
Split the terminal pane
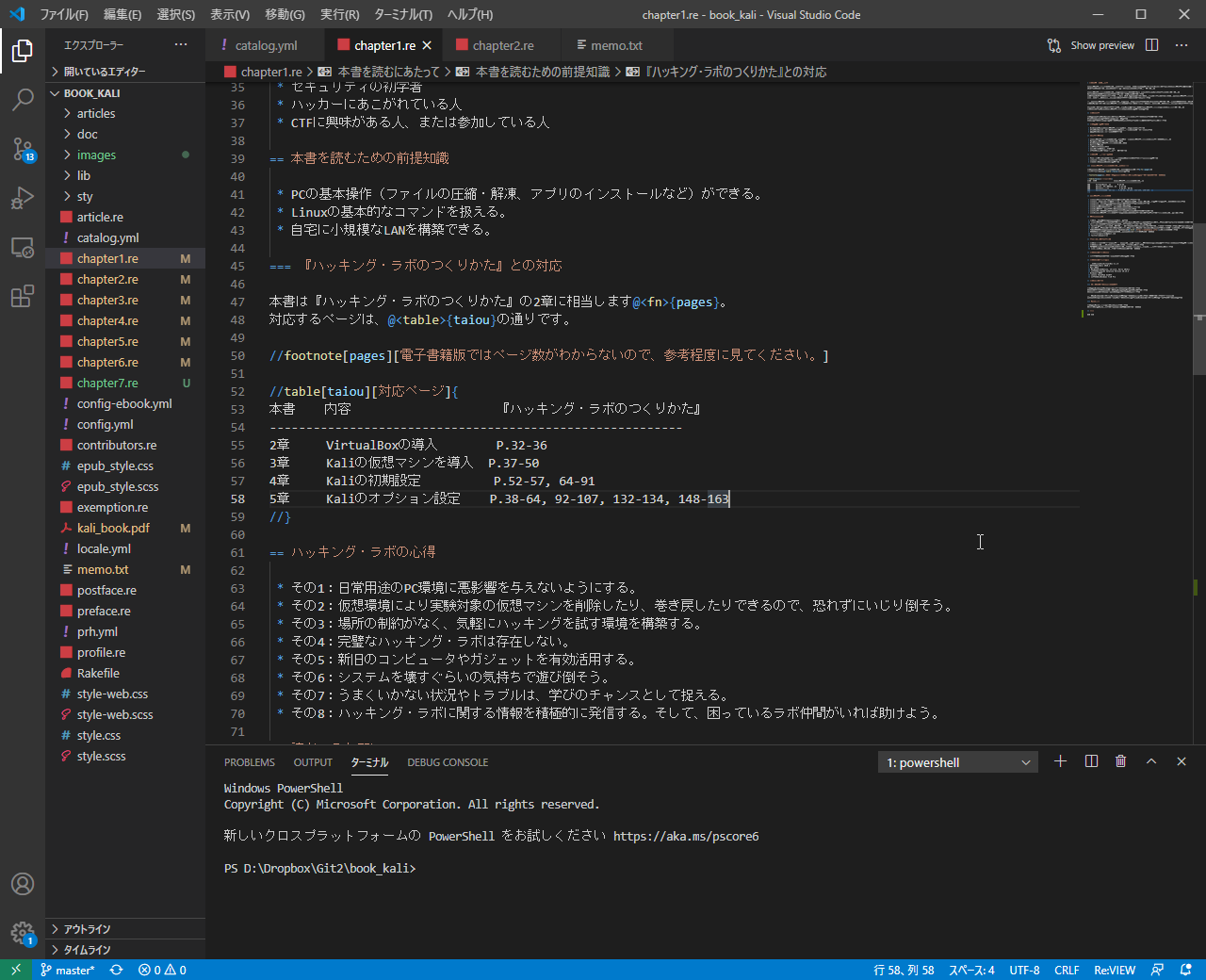(x=1091, y=761)
